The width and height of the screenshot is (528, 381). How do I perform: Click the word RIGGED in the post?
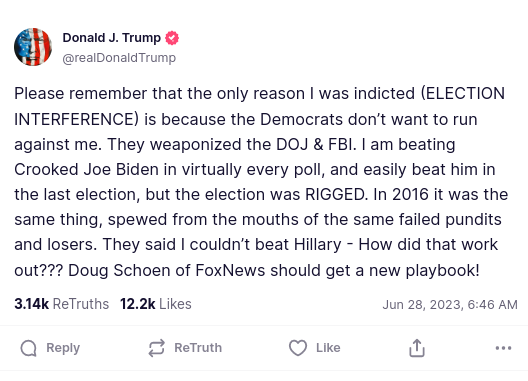coord(336,194)
